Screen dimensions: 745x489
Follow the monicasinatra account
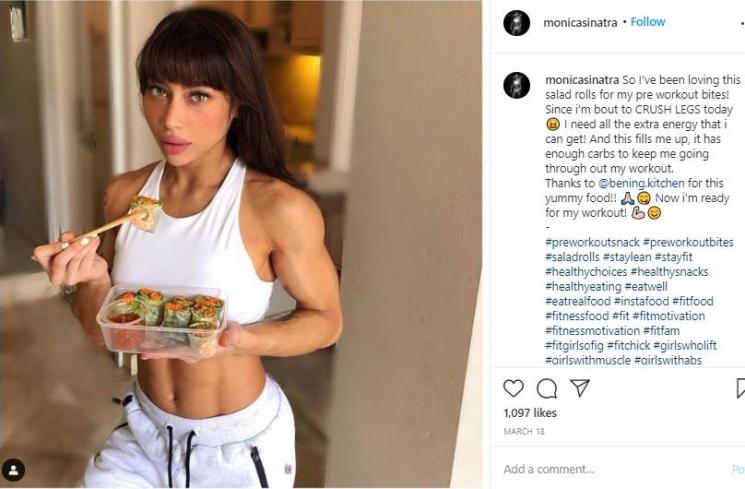(x=648, y=22)
